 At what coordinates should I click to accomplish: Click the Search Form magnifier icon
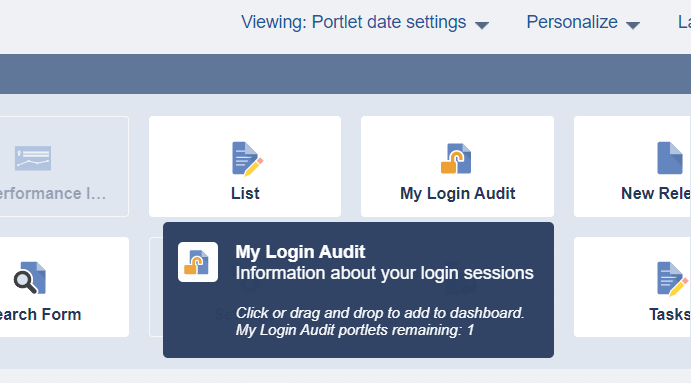(30, 278)
